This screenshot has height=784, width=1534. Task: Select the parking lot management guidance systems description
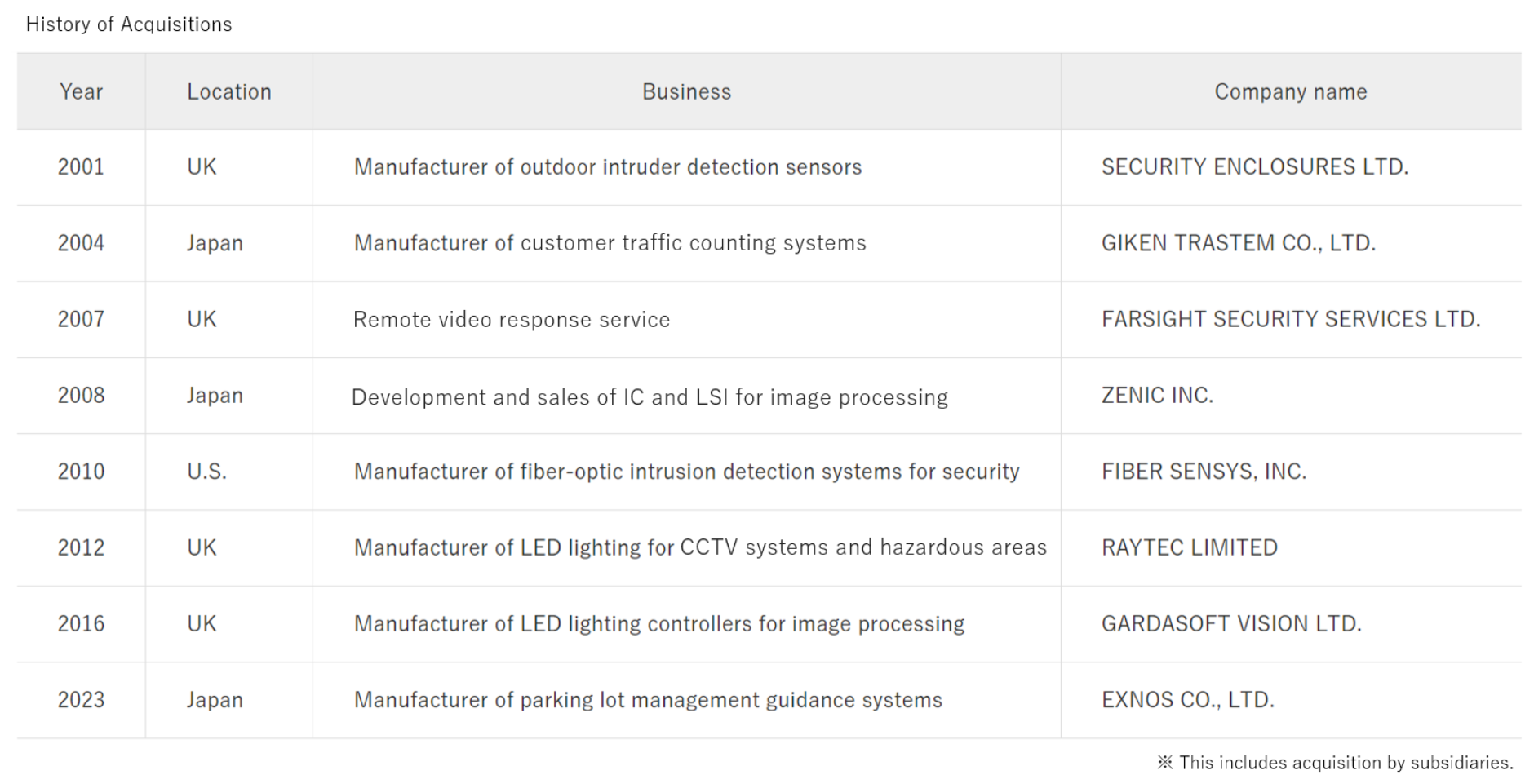[x=648, y=700]
